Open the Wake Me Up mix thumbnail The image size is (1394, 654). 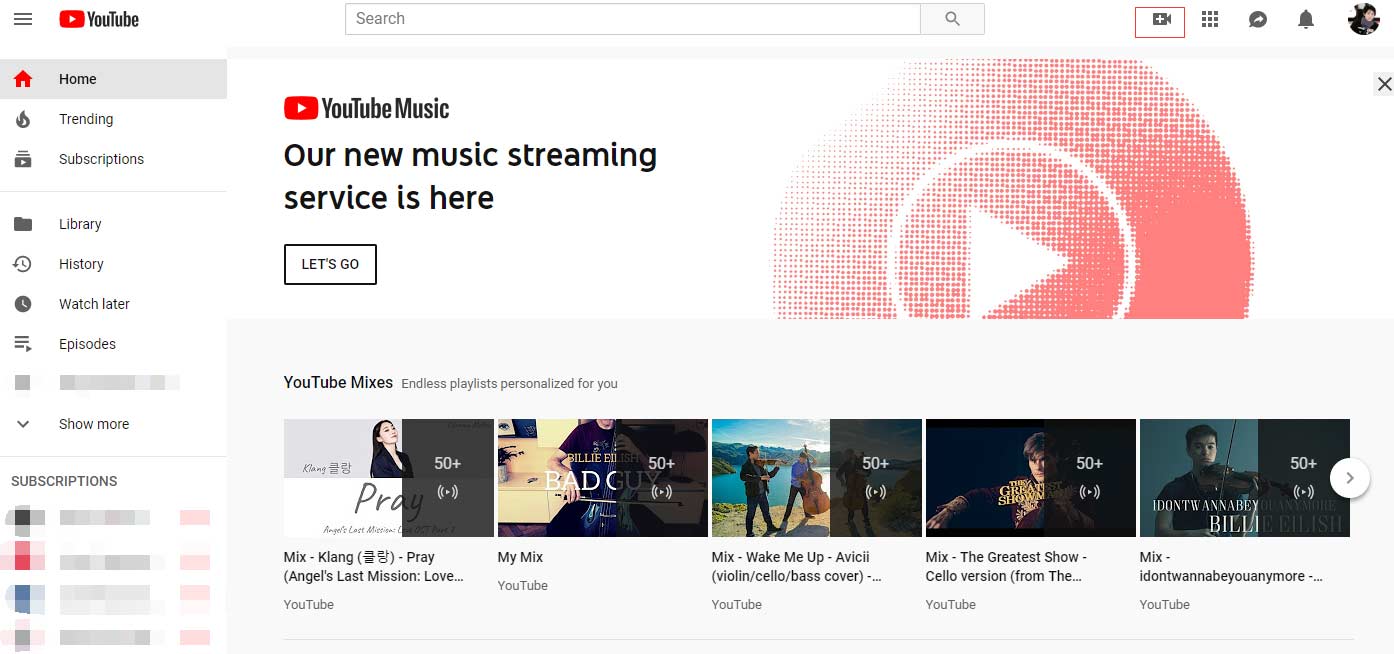tap(817, 478)
